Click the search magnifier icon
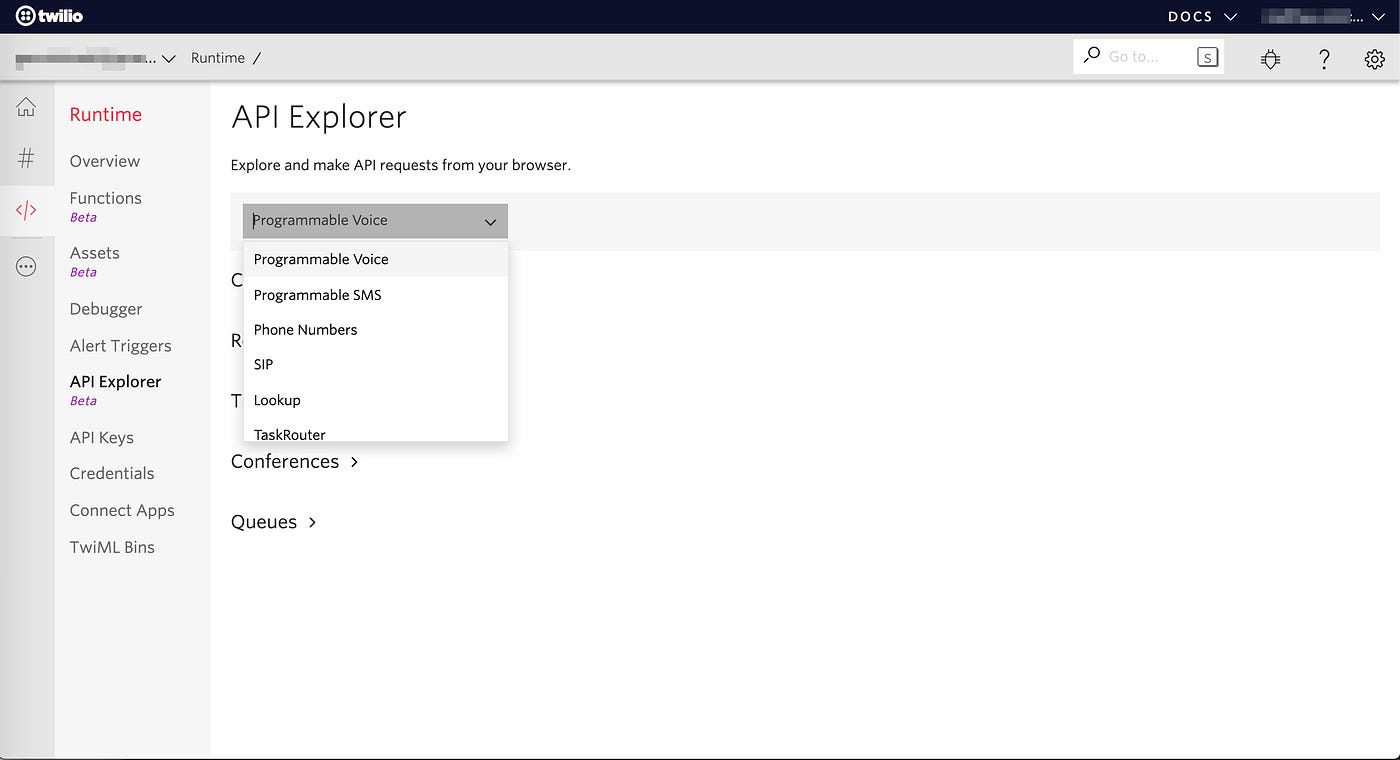This screenshot has height=760, width=1400. (1091, 55)
